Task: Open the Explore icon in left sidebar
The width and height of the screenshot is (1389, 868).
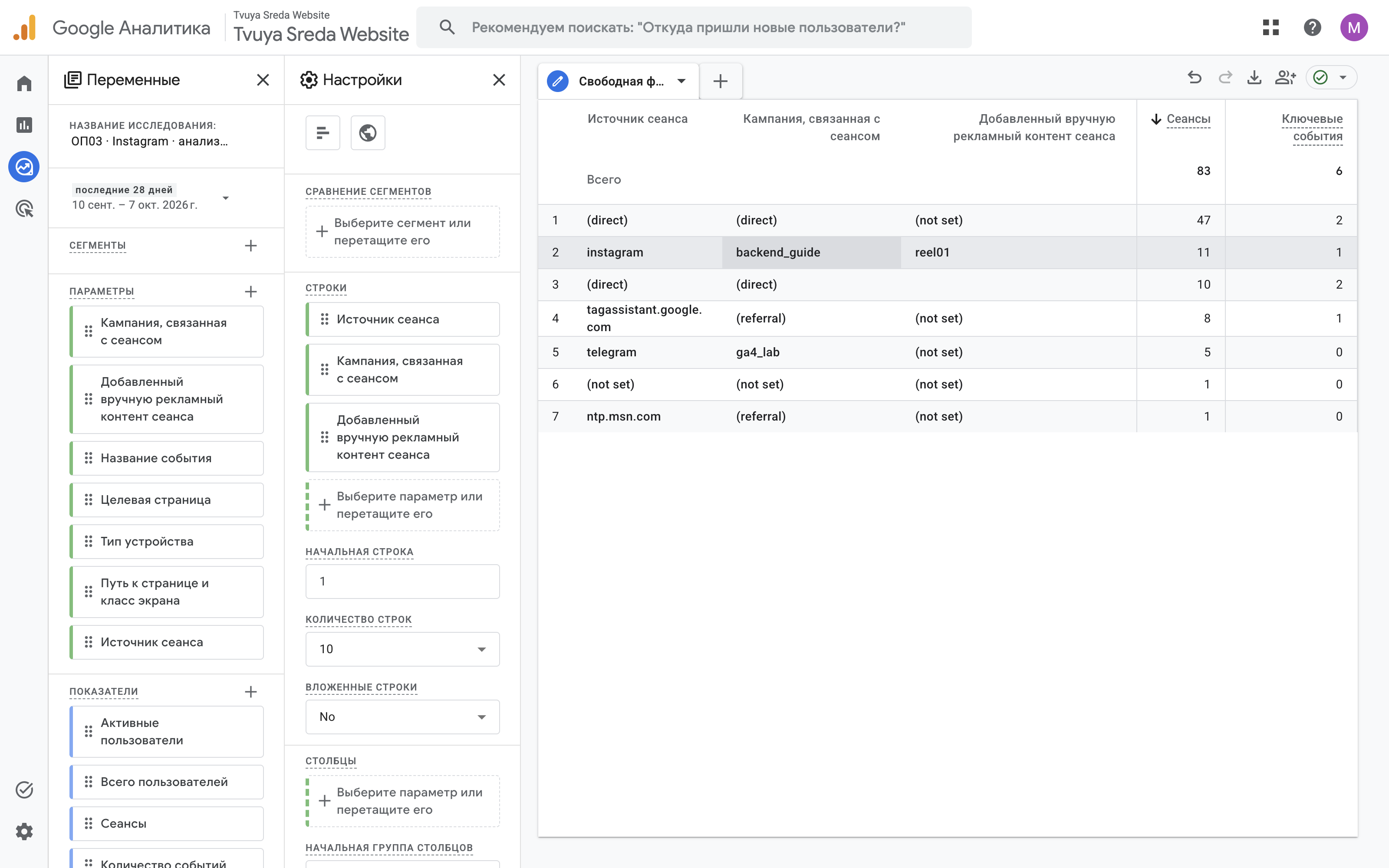Action: pos(24,167)
